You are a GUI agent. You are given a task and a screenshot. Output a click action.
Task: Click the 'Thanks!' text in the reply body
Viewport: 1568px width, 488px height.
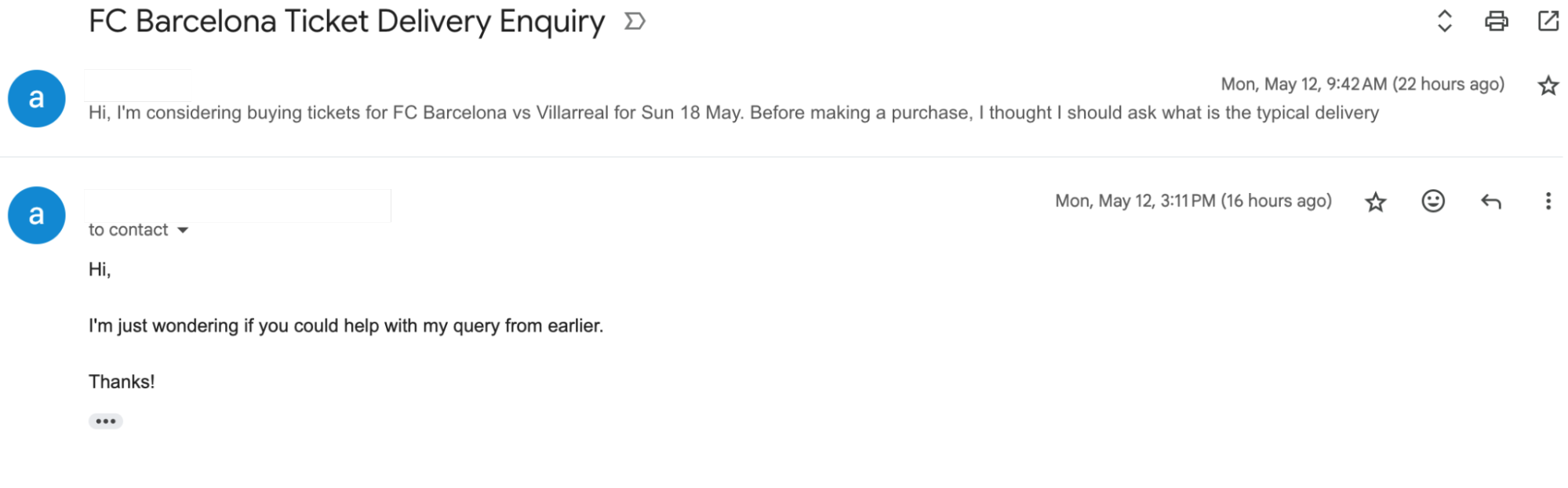[122, 381]
